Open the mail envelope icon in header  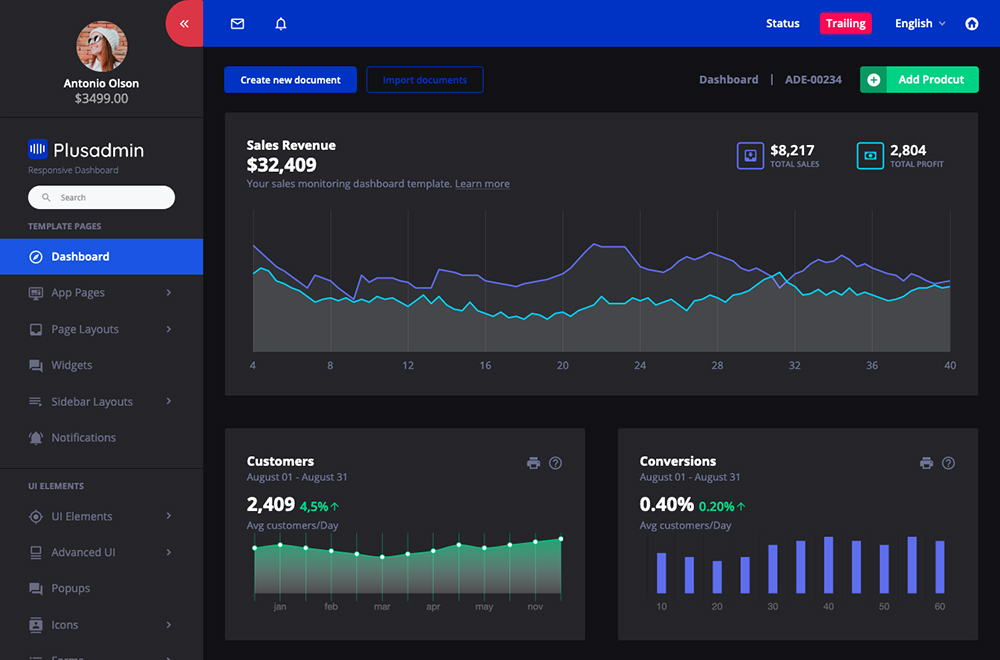click(237, 24)
